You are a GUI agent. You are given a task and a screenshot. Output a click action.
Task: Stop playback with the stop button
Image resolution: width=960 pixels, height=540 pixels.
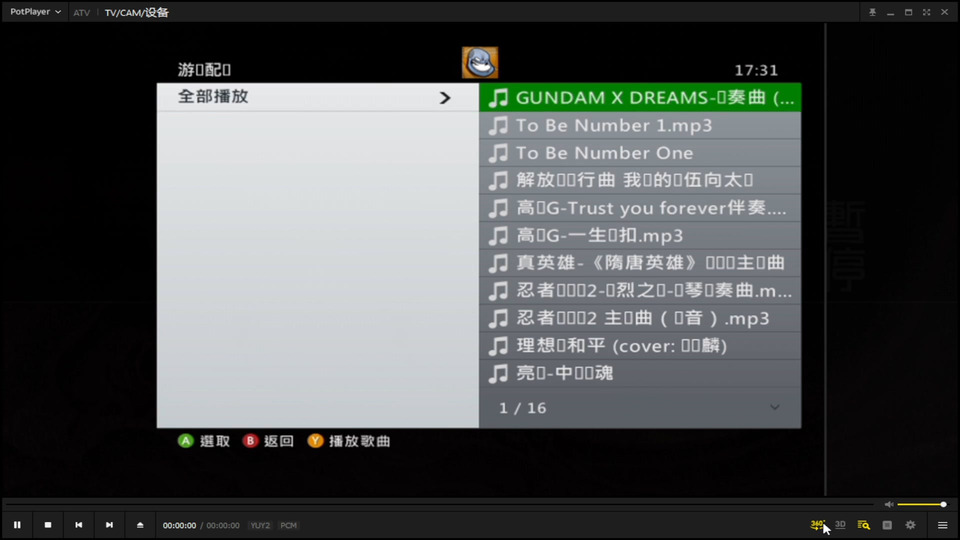pos(48,525)
